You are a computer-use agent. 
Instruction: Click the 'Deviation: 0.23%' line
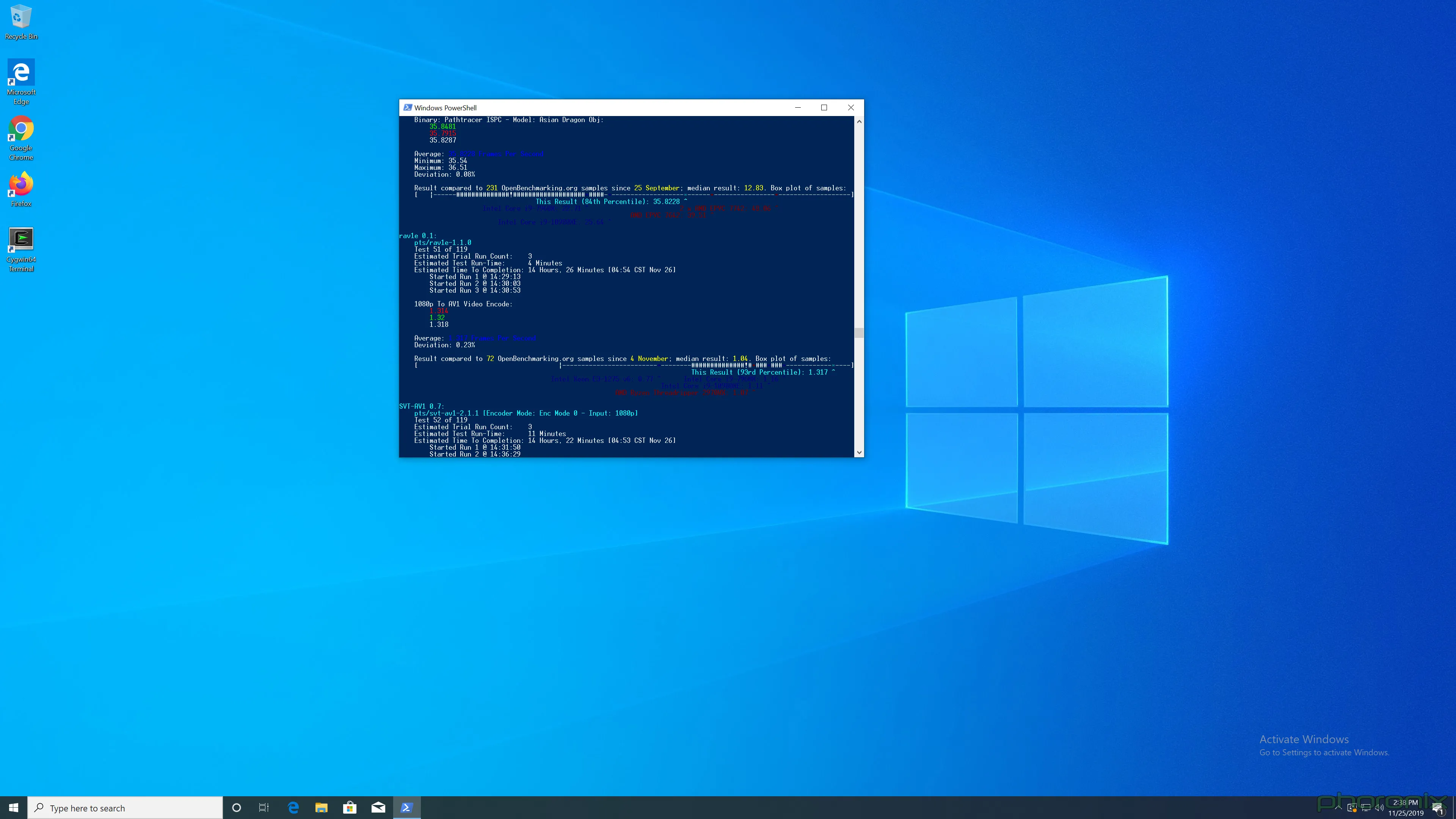[445, 345]
